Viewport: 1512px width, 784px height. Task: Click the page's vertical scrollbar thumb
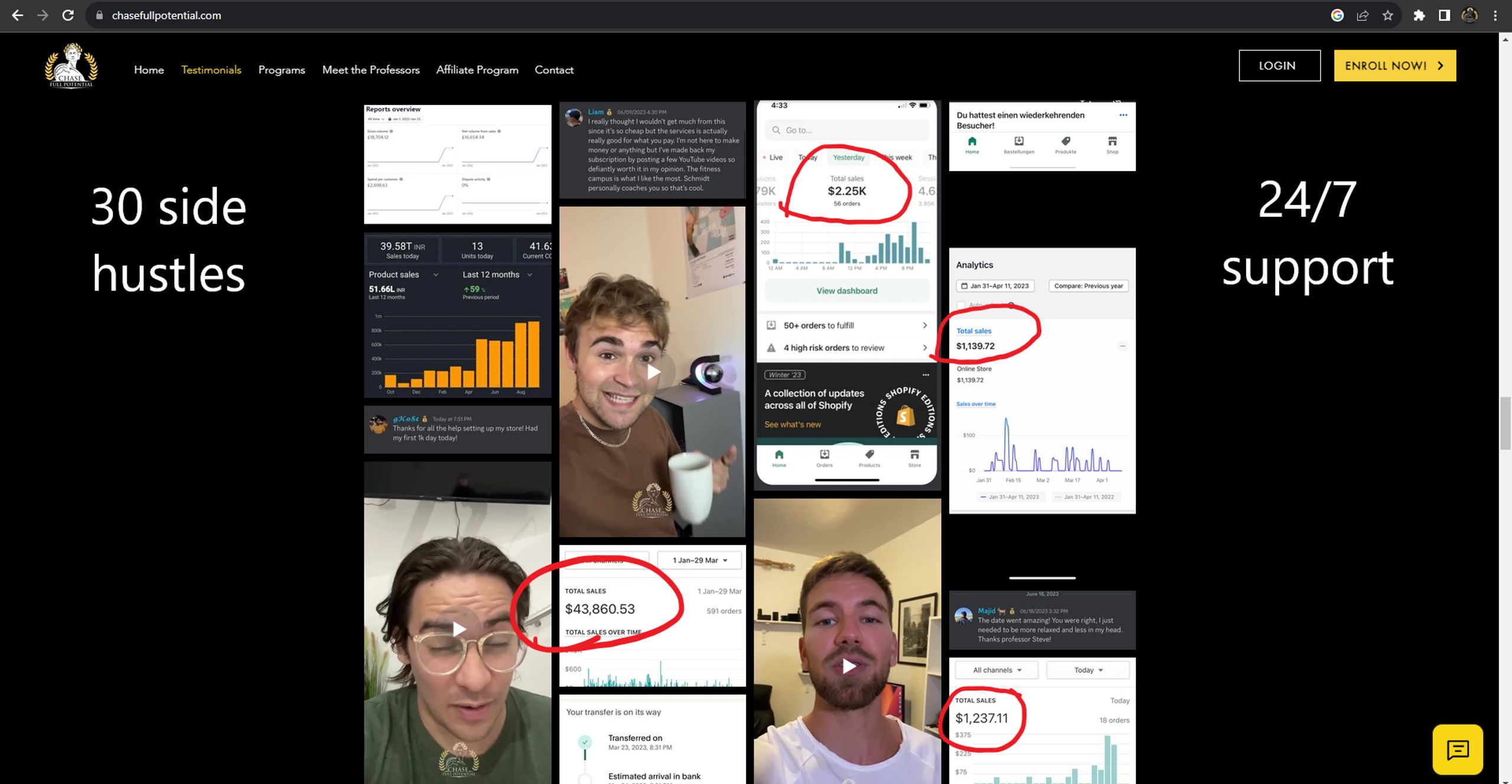1506,423
